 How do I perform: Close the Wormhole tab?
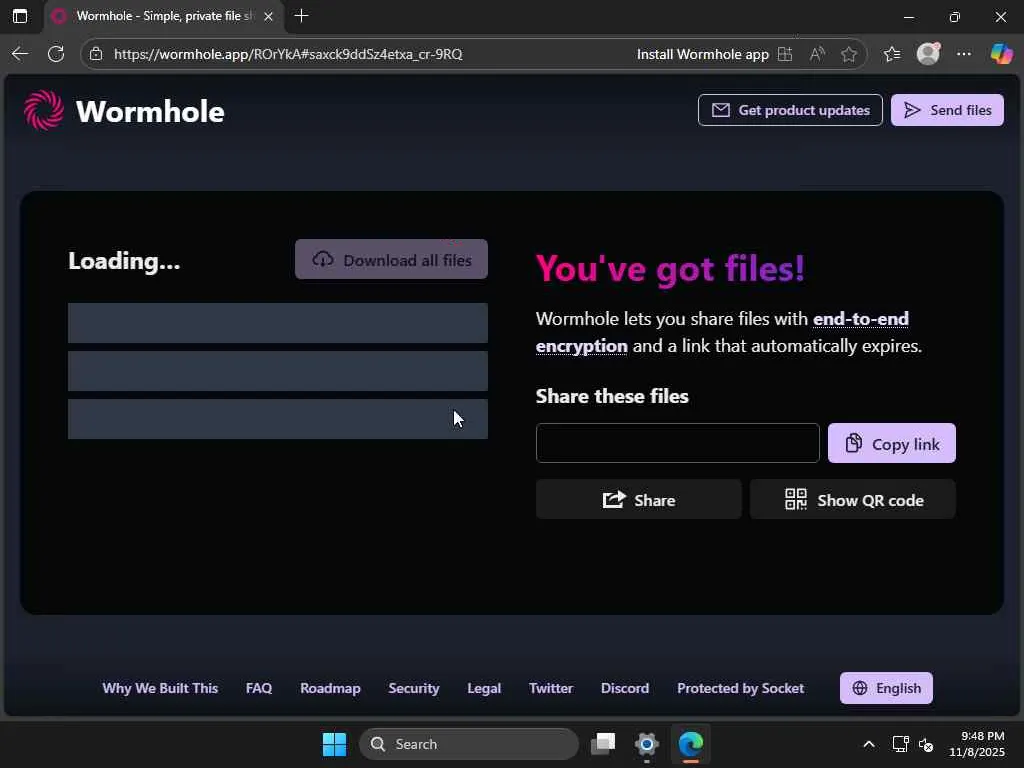pyautogui.click(x=268, y=16)
